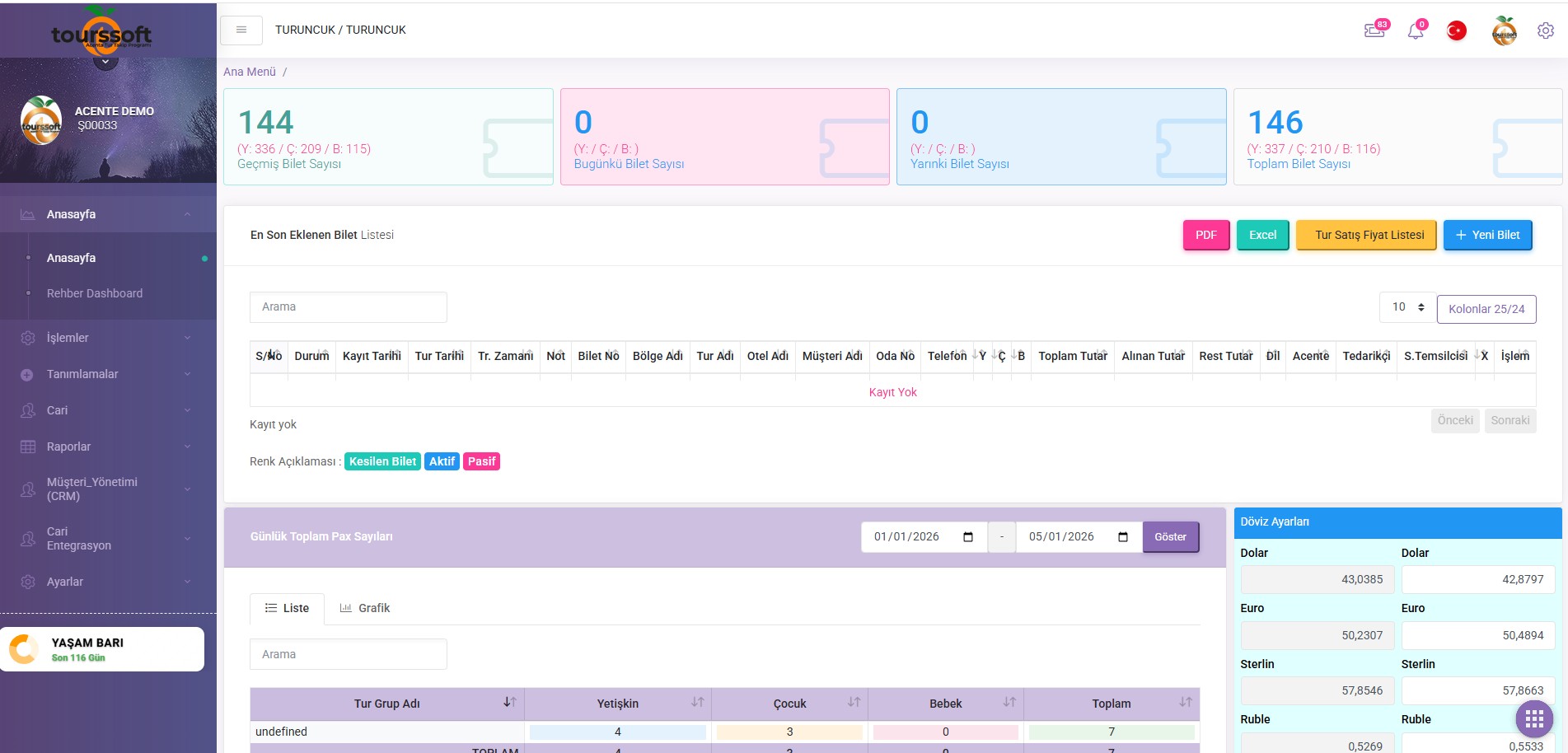Click the hamburger menu toggle button
This screenshot has height=753, width=1568.
point(241,30)
